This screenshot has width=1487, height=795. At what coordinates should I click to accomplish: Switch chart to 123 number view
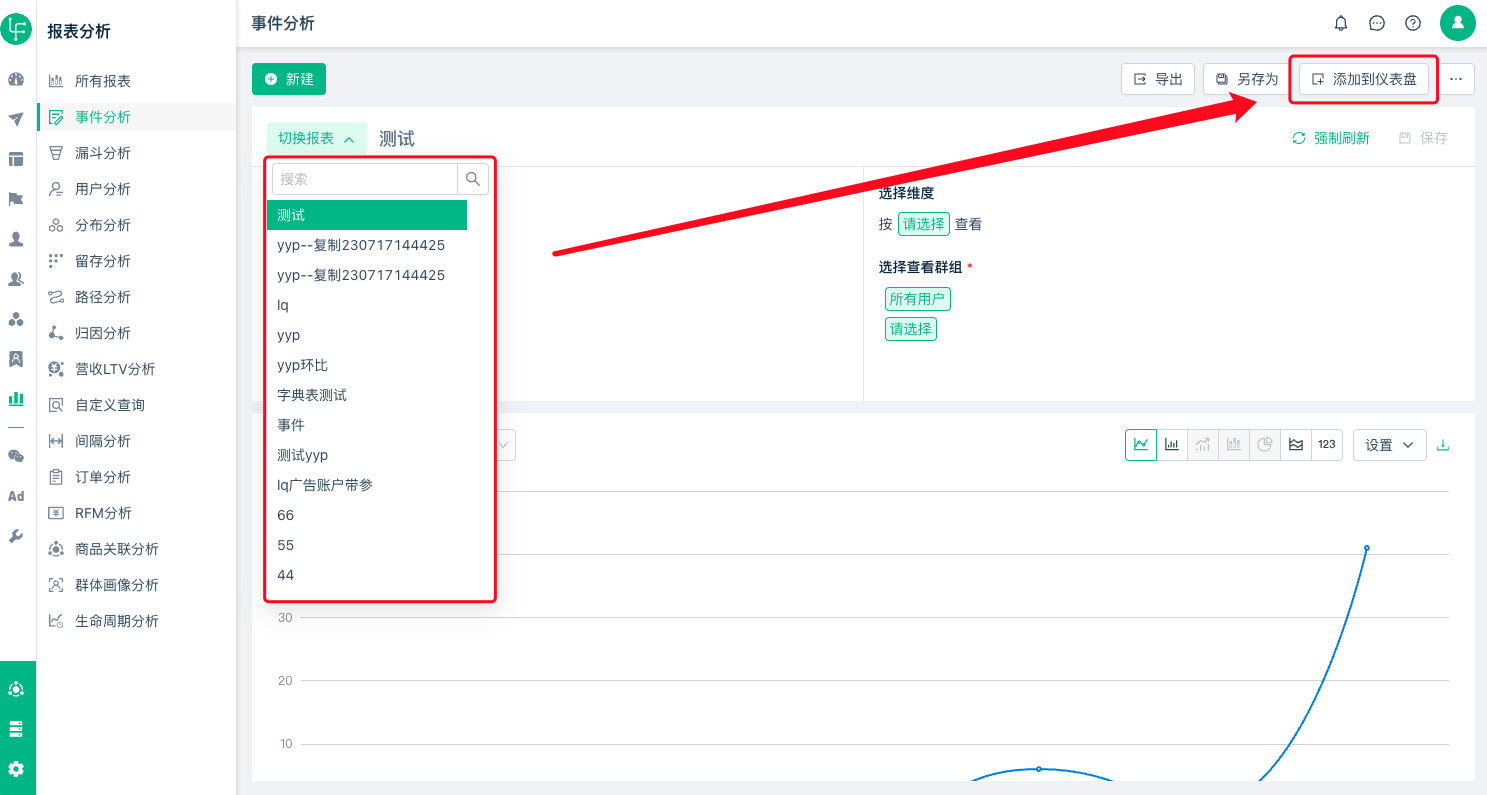pos(1327,445)
